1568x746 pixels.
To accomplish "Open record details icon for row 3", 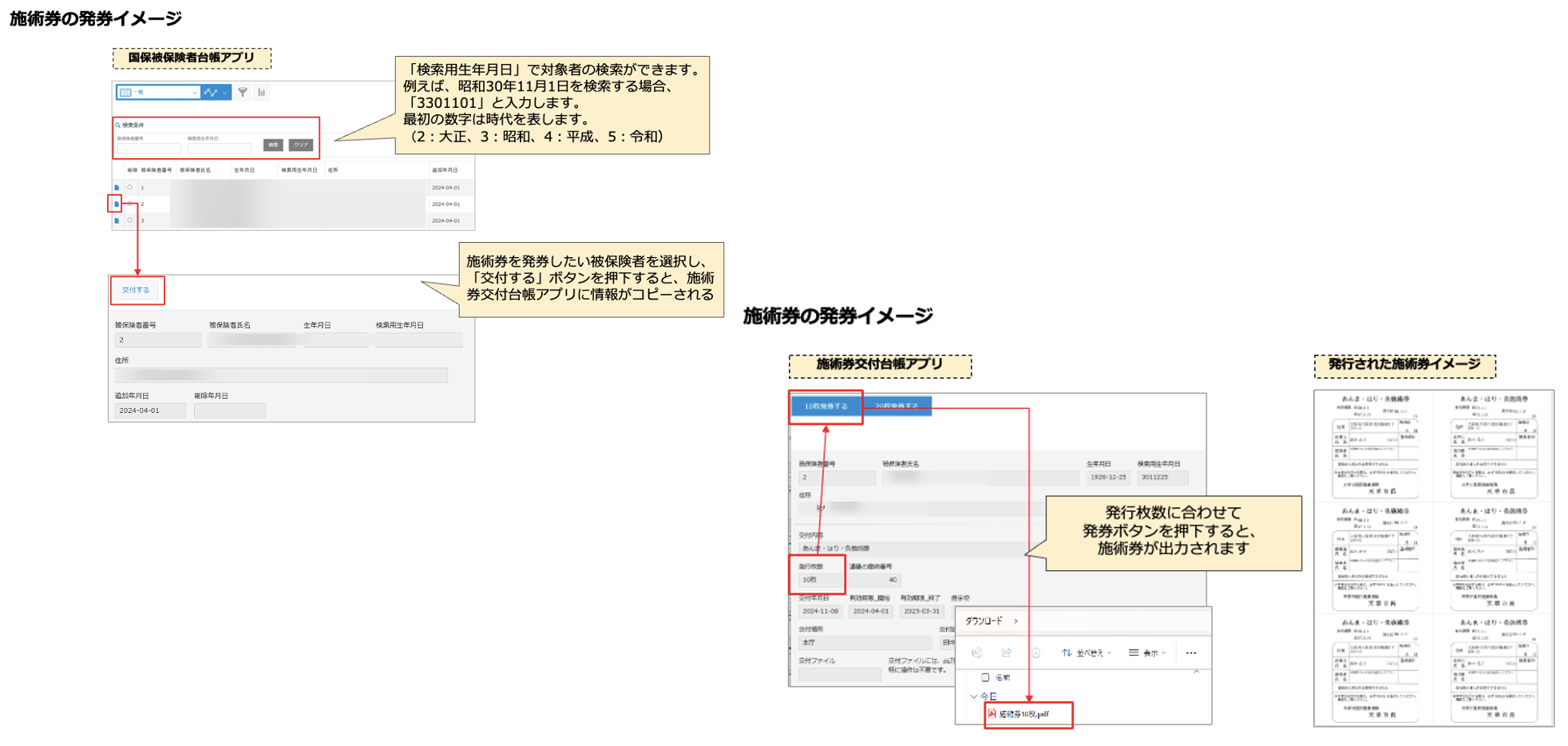I will coord(117,220).
